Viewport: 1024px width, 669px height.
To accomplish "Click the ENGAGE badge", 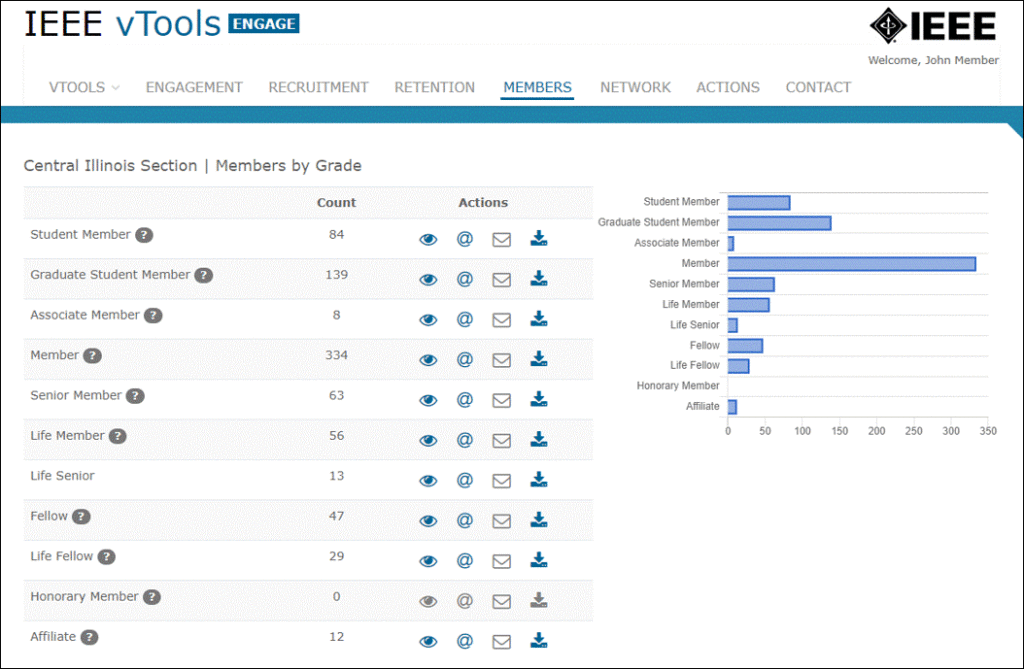I will (262, 23).
